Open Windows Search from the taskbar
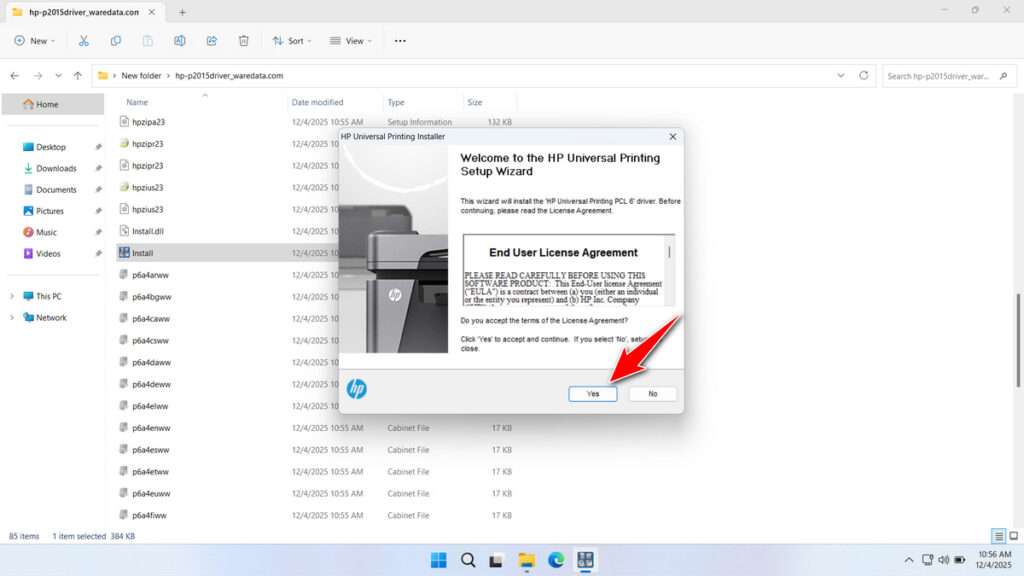 (x=468, y=560)
